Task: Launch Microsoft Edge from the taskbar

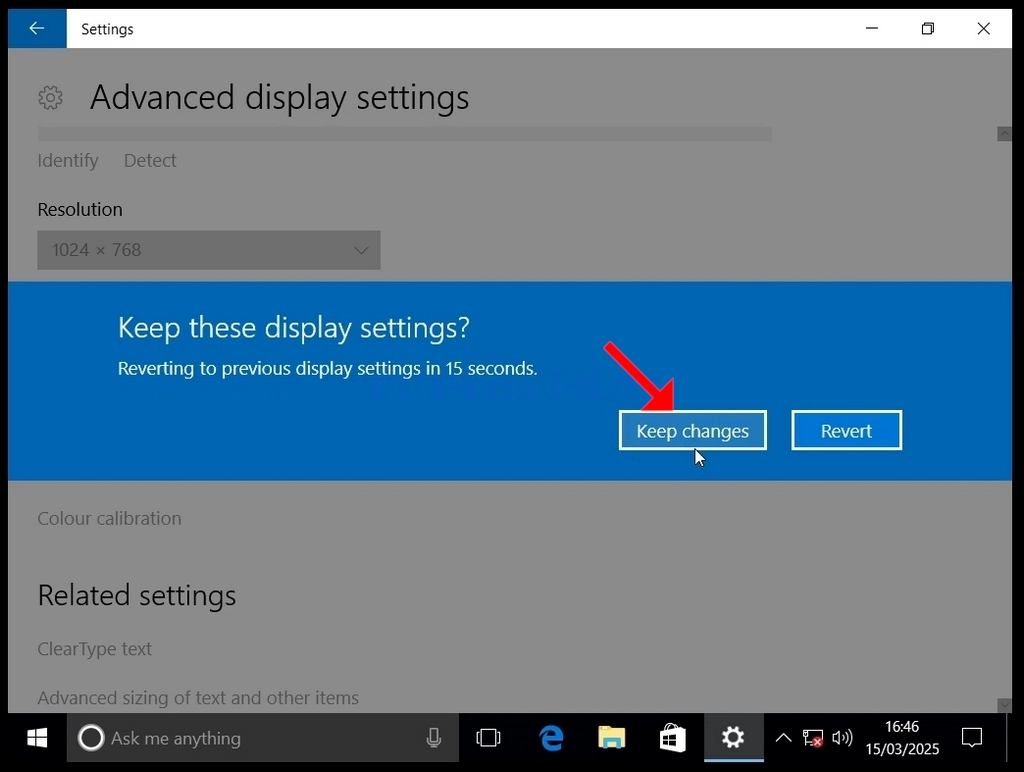Action: pyautogui.click(x=551, y=738)
